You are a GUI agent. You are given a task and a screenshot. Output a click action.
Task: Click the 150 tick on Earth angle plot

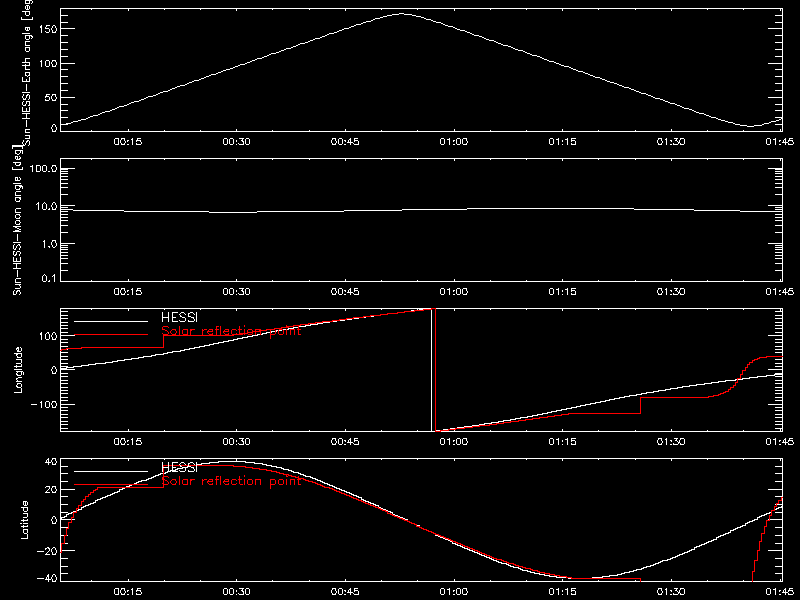point(49,29)
